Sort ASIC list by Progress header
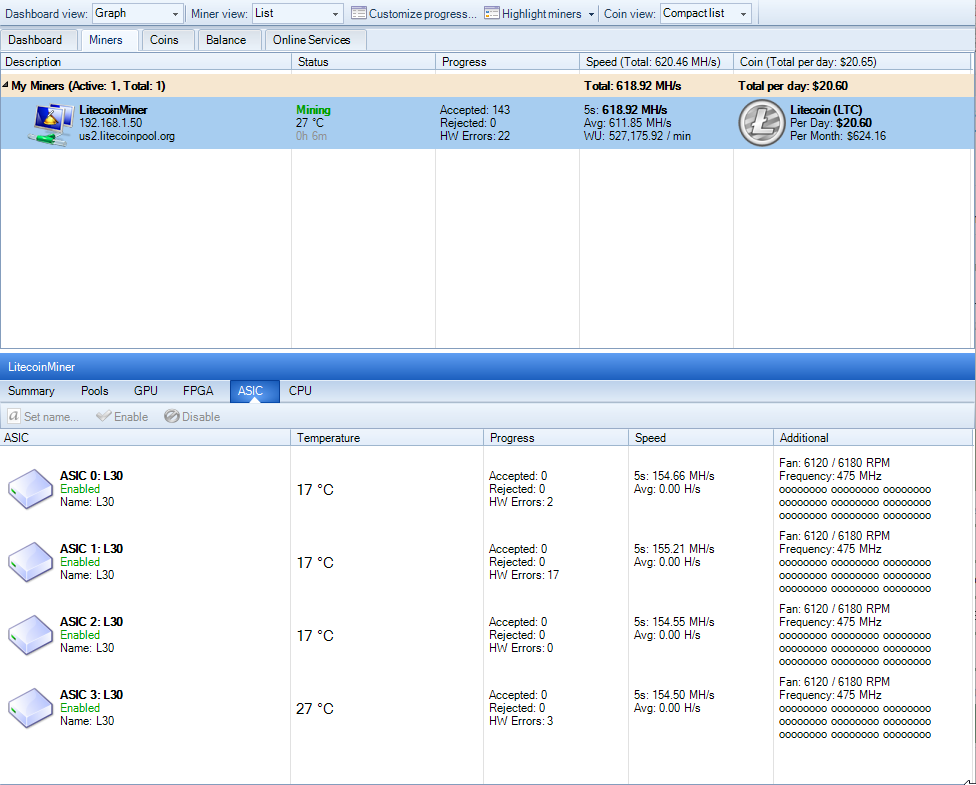 (556, 438)
